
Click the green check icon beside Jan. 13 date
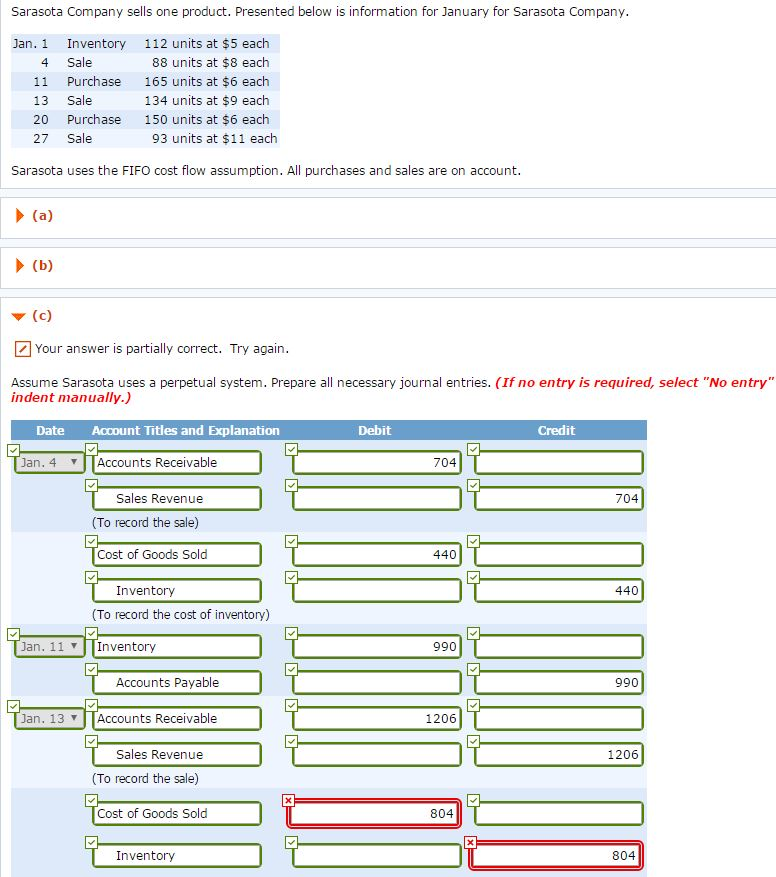(13, 706)
